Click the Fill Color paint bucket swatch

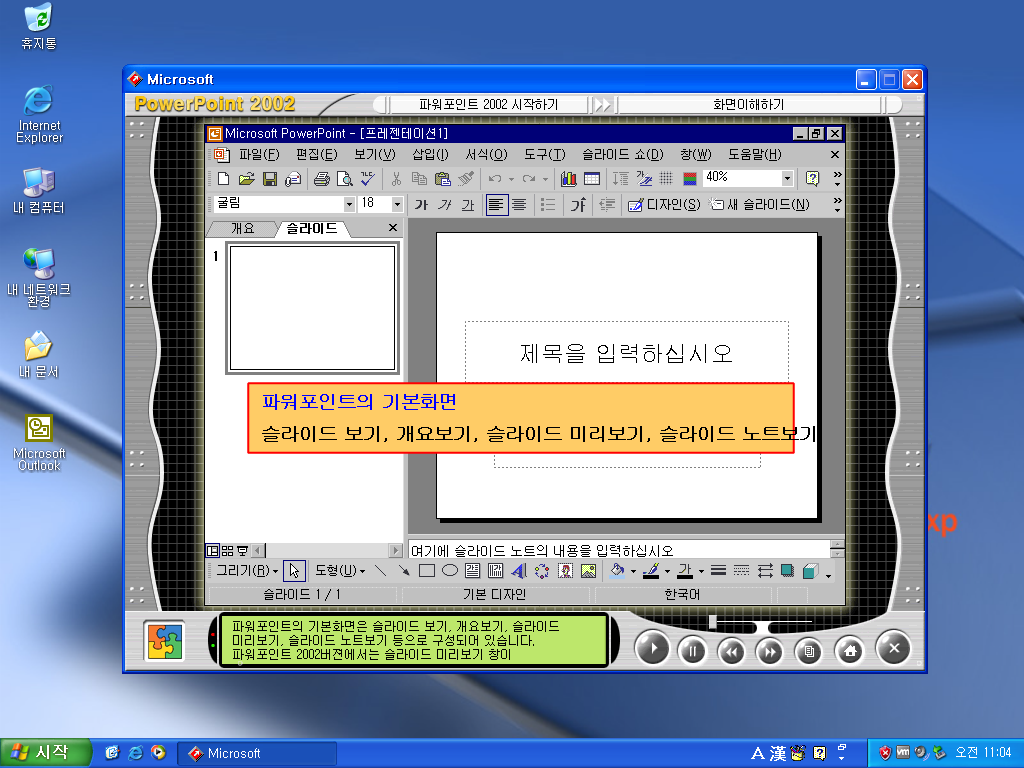pyautogui.click(x=617, y=571)
